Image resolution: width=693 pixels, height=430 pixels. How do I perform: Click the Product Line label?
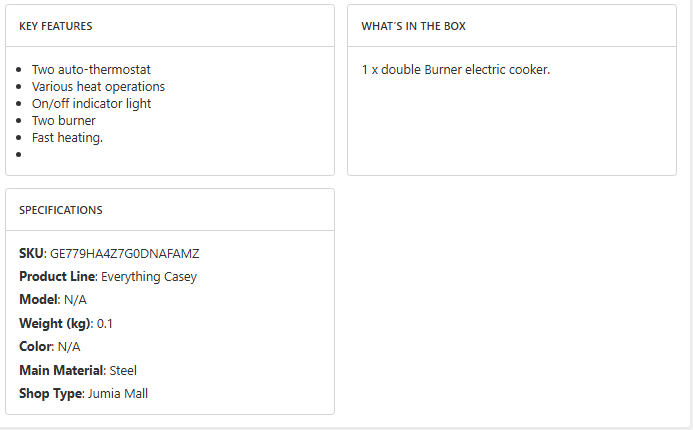click(56, 277)
